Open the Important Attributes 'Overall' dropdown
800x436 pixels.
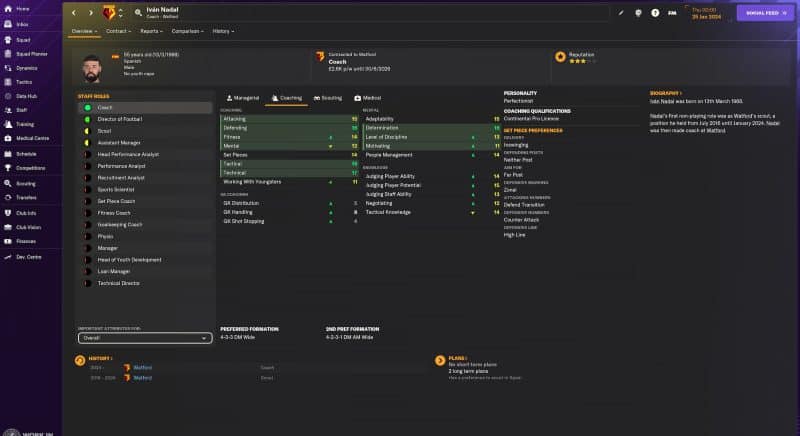pos(144,338)
